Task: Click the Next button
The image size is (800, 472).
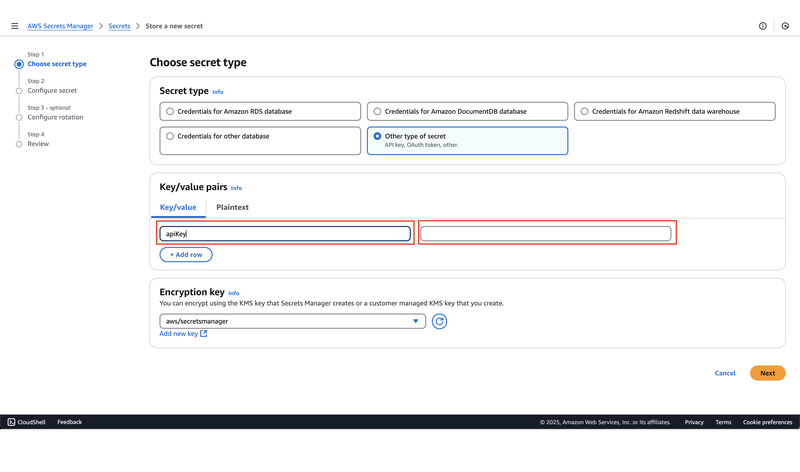Action: click(767, 373)
